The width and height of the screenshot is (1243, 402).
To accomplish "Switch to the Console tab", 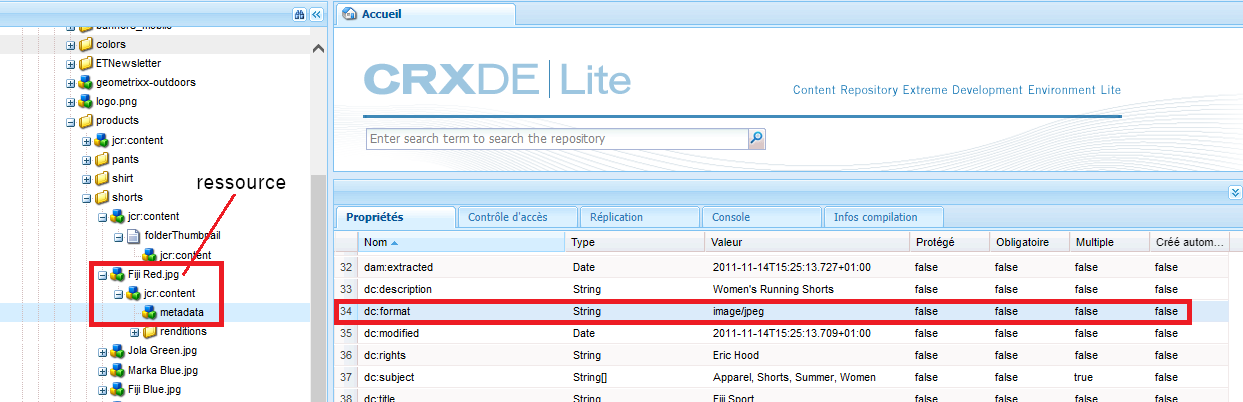I will point(760,217).
